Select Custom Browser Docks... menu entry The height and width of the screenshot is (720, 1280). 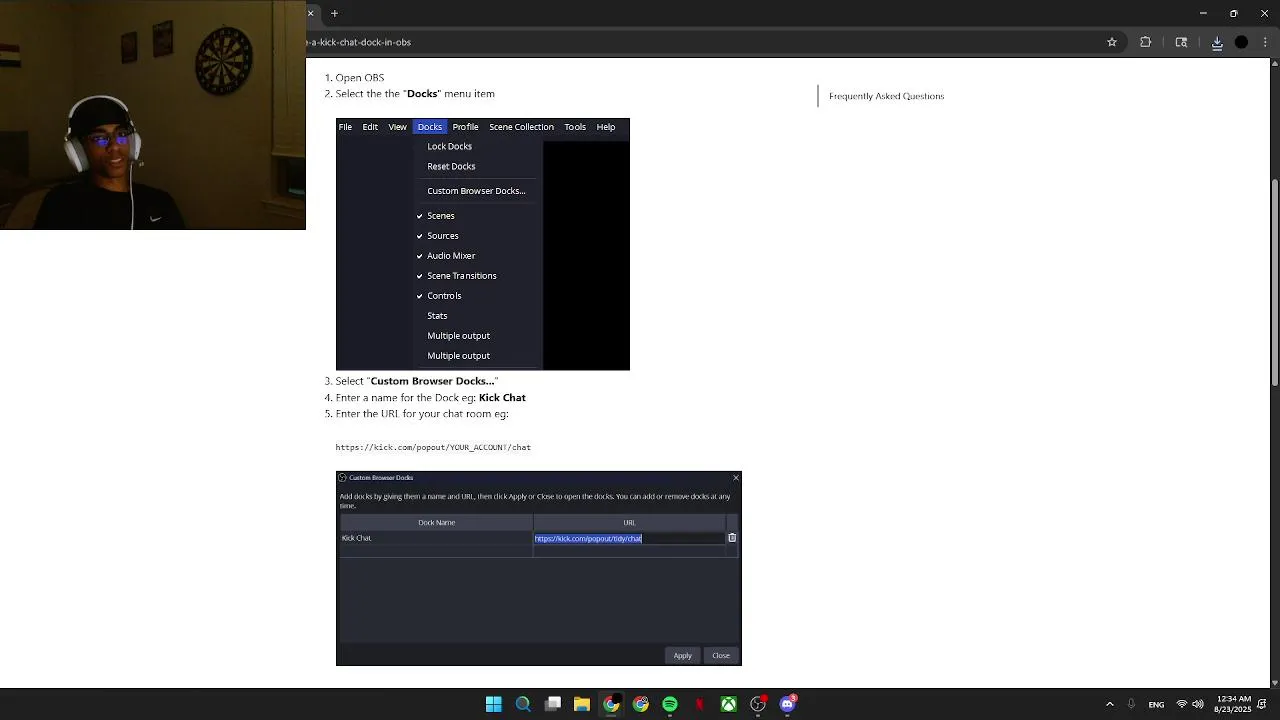tap(477, 191)
